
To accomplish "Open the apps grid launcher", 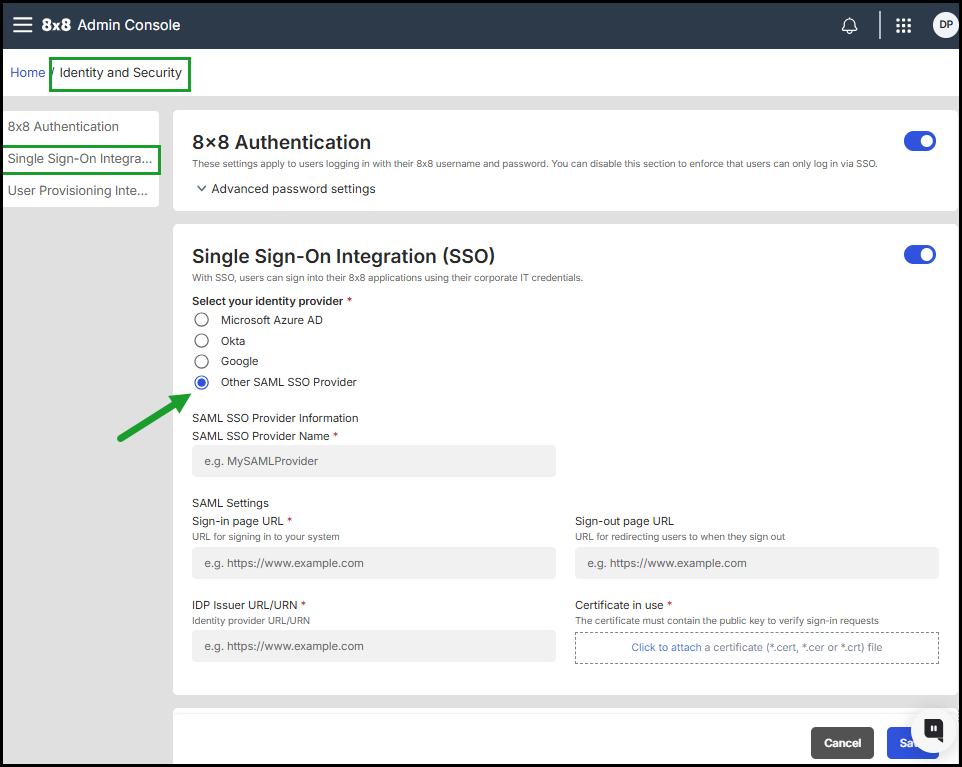I will tap(903, 26).
